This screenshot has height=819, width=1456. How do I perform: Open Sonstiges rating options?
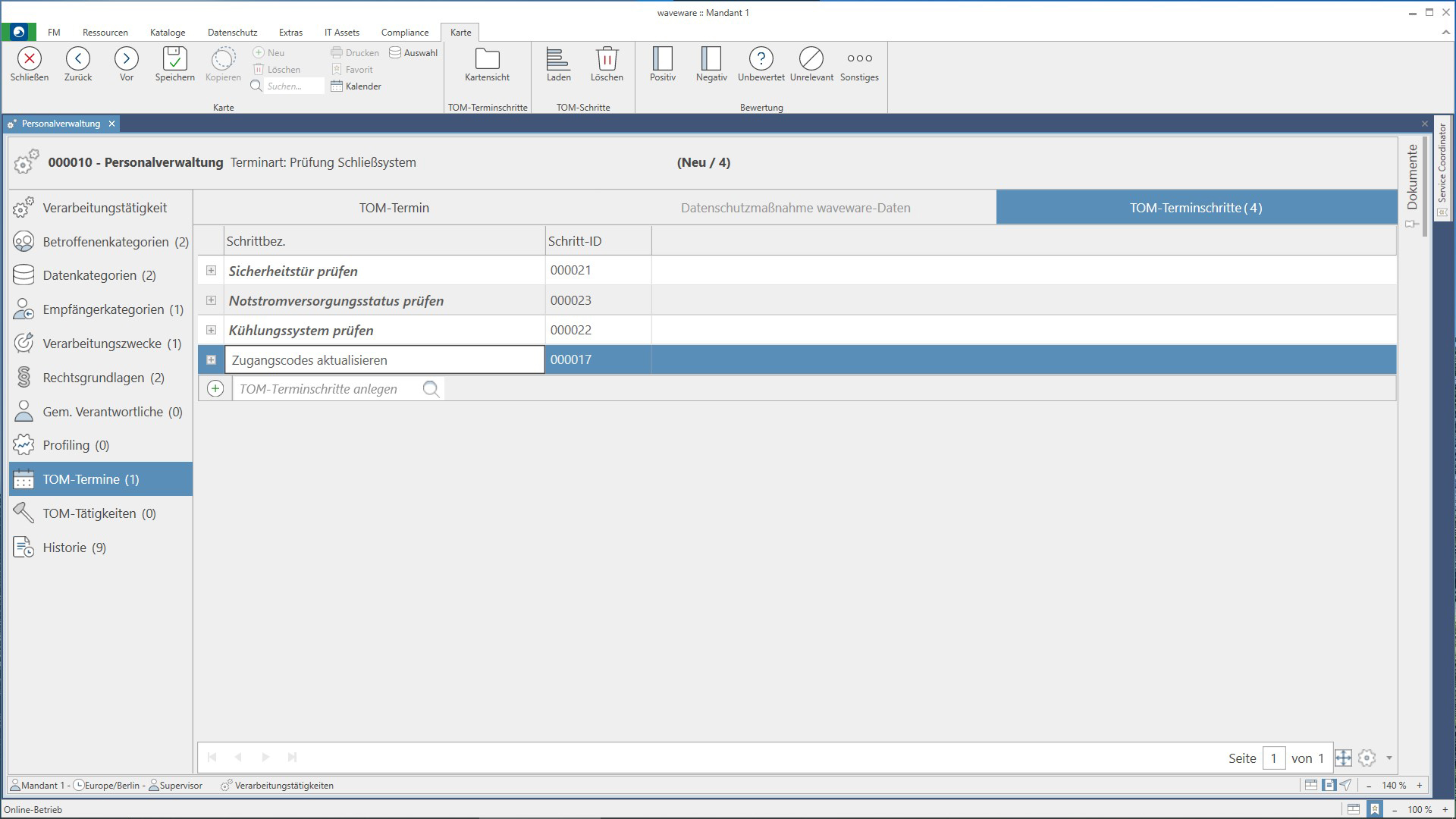859,59
